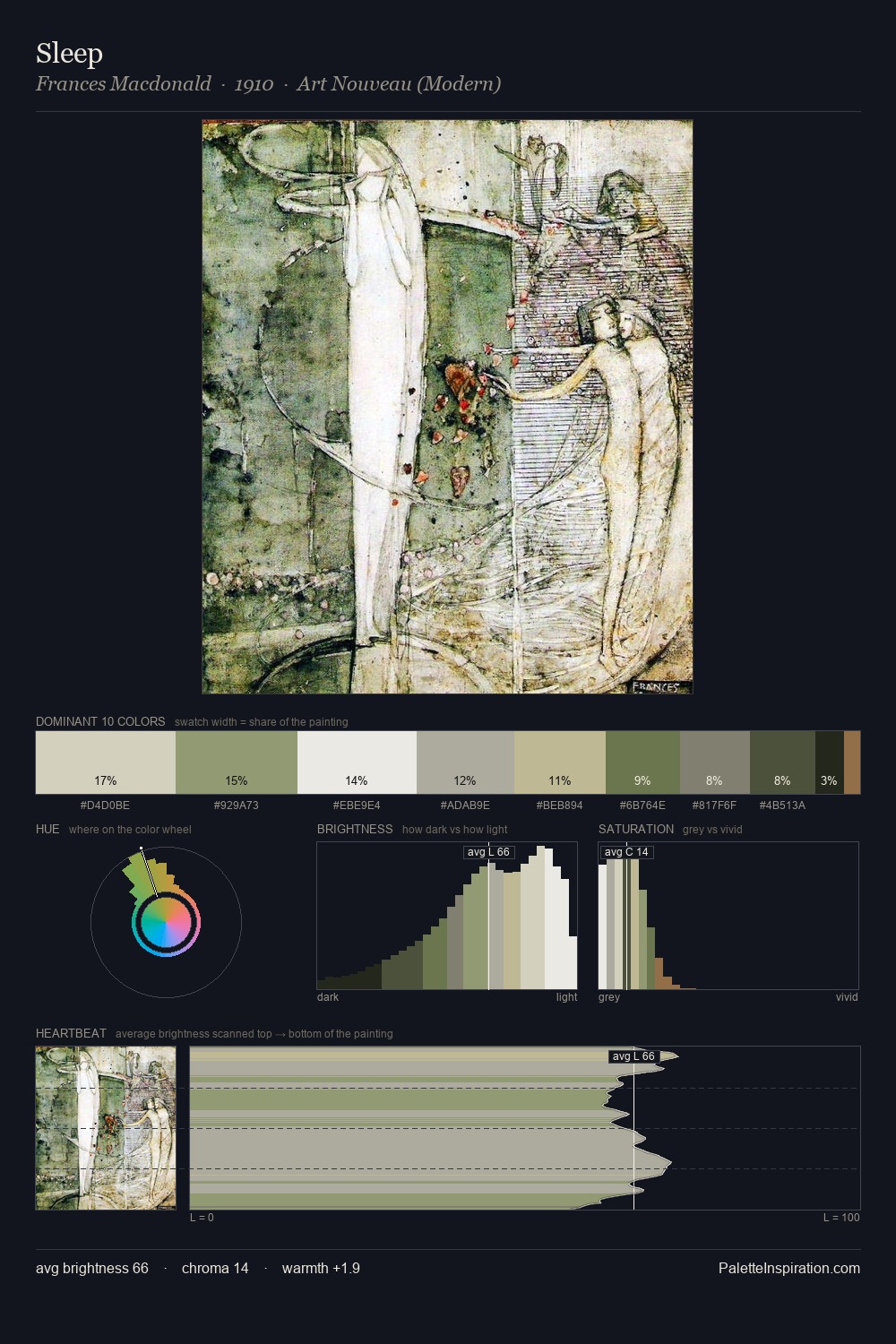
Task: Select the dark 3% swatch
Action: coord(829,762)
